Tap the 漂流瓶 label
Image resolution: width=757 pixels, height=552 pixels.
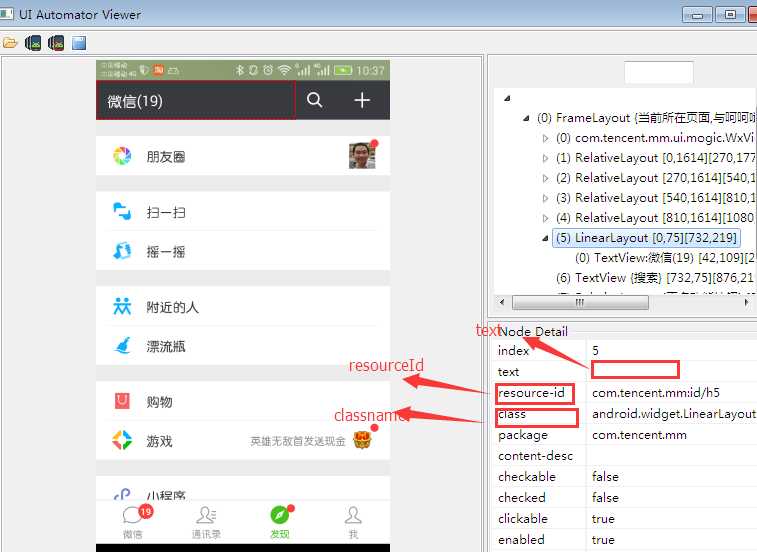166,346
